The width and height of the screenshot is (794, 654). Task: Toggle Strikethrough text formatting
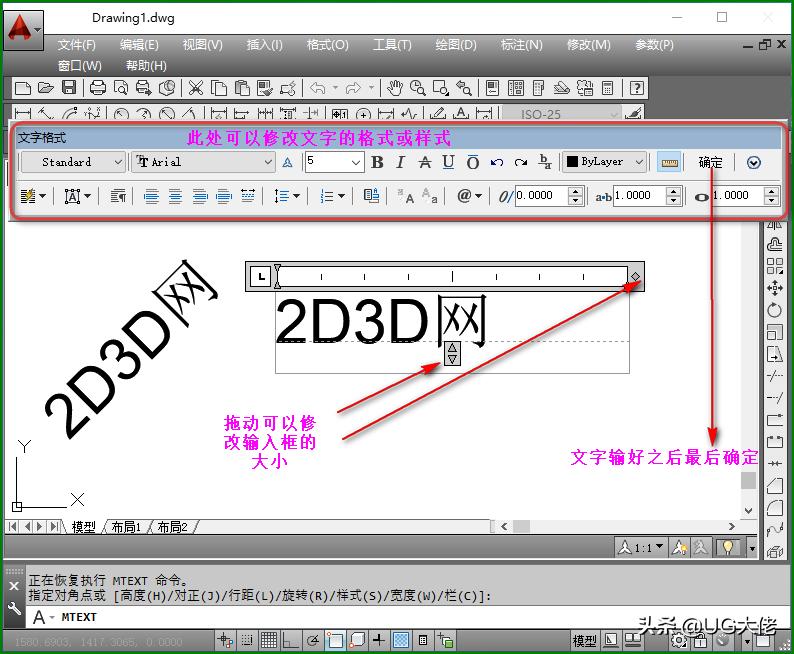click(x=424, y=162)
